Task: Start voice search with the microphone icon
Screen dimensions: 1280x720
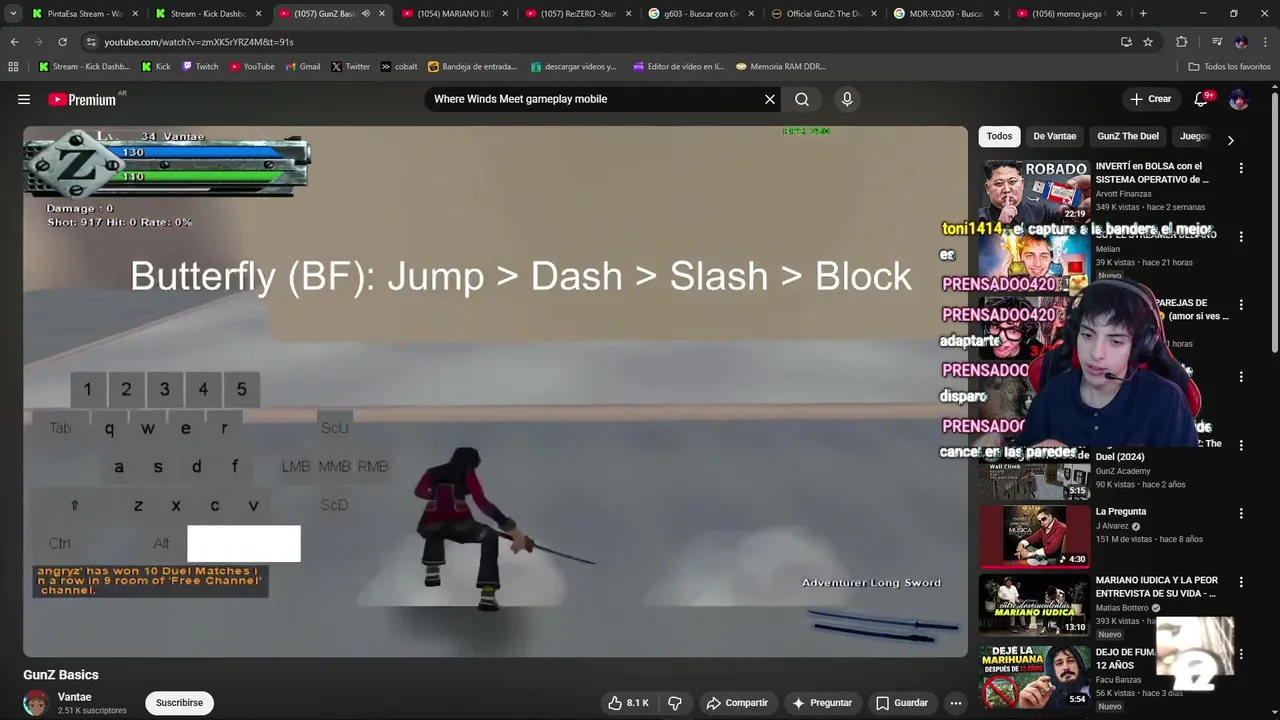Action: click(847, 99)
